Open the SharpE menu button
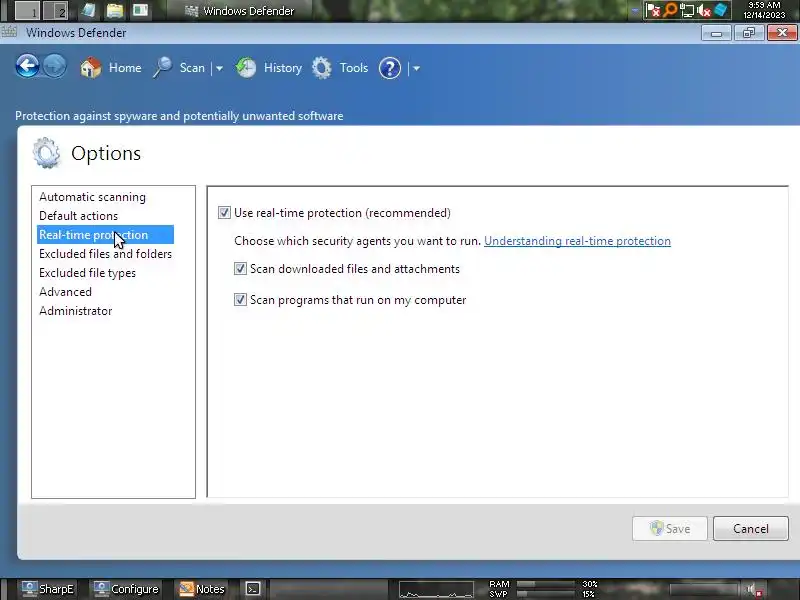800x600 pixels. pyautogui.click(x=48, y=589)
